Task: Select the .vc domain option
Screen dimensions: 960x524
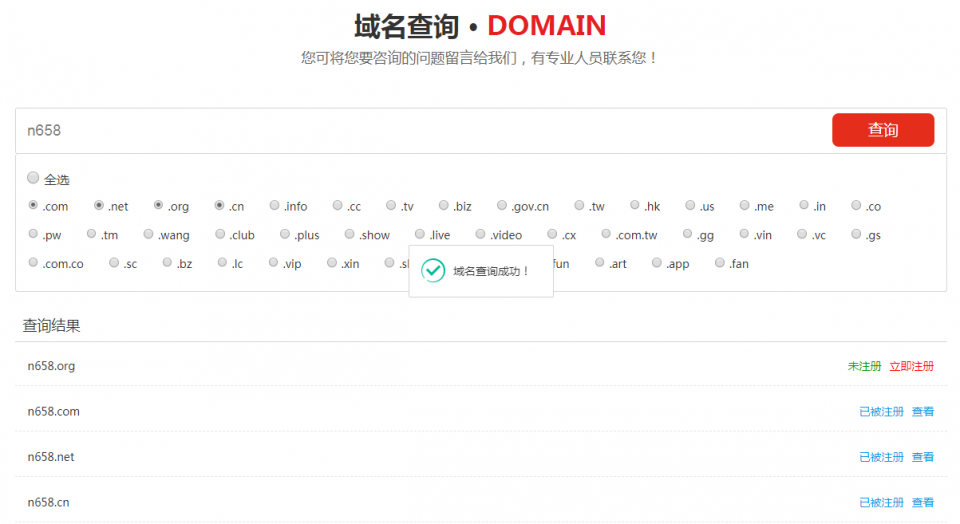Action: 801,234
